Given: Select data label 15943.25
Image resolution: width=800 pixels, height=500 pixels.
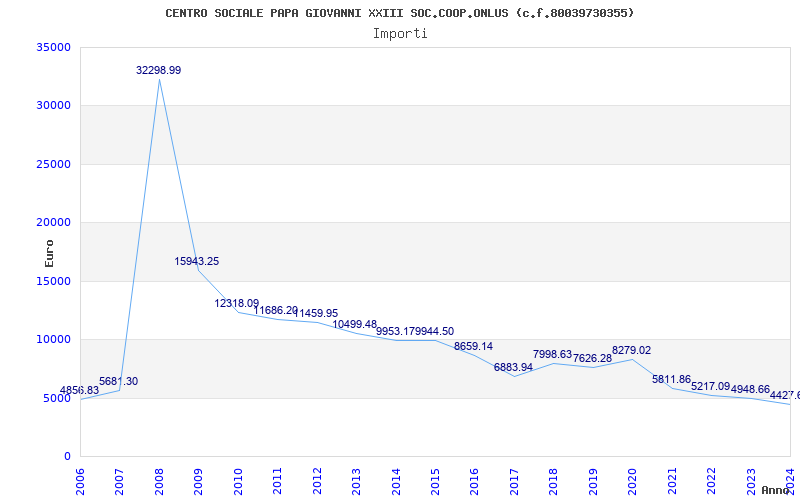Looking at the screenshot, I should (197, 261).
